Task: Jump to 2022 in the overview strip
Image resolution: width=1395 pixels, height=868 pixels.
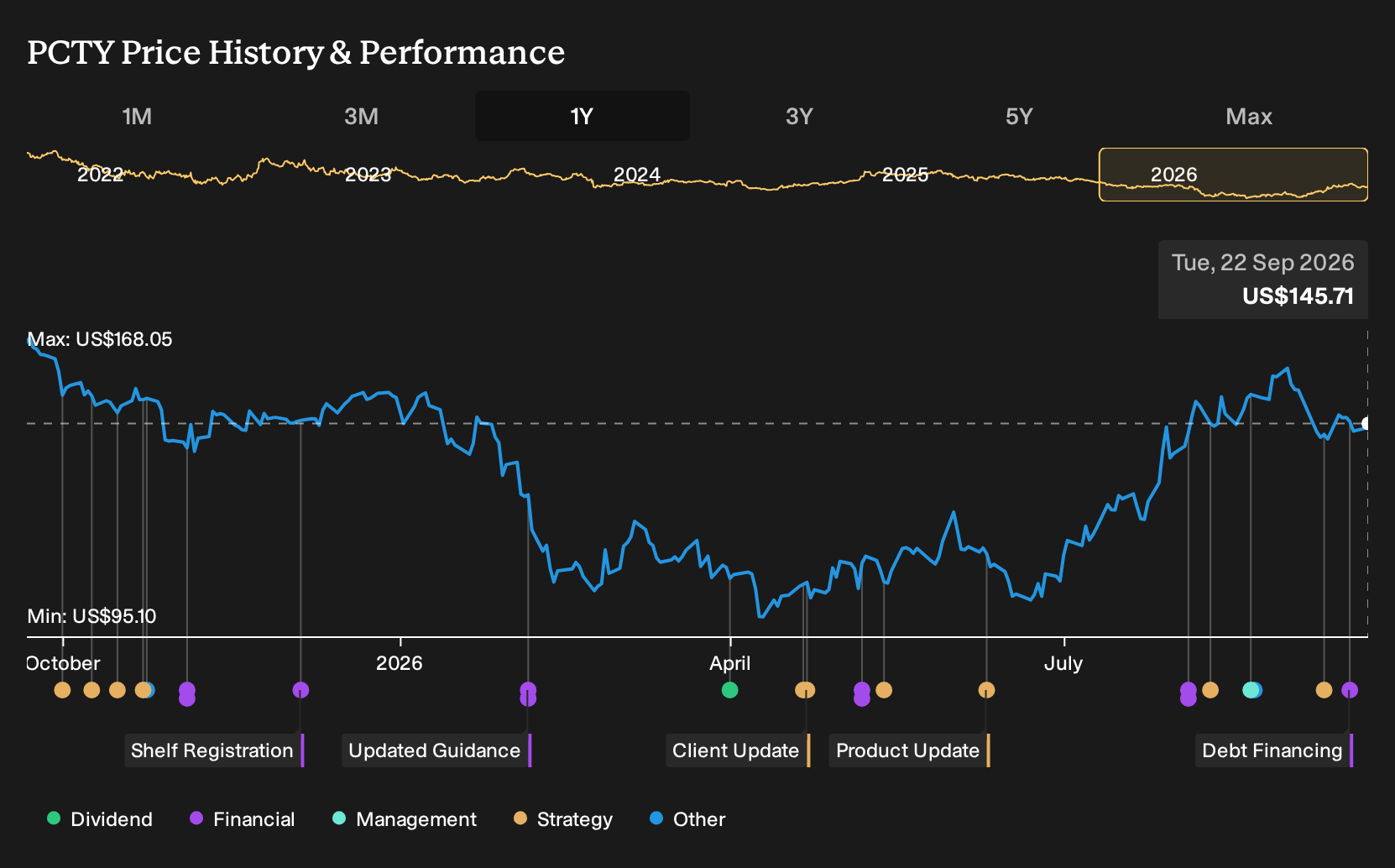Action: (100, 175)
